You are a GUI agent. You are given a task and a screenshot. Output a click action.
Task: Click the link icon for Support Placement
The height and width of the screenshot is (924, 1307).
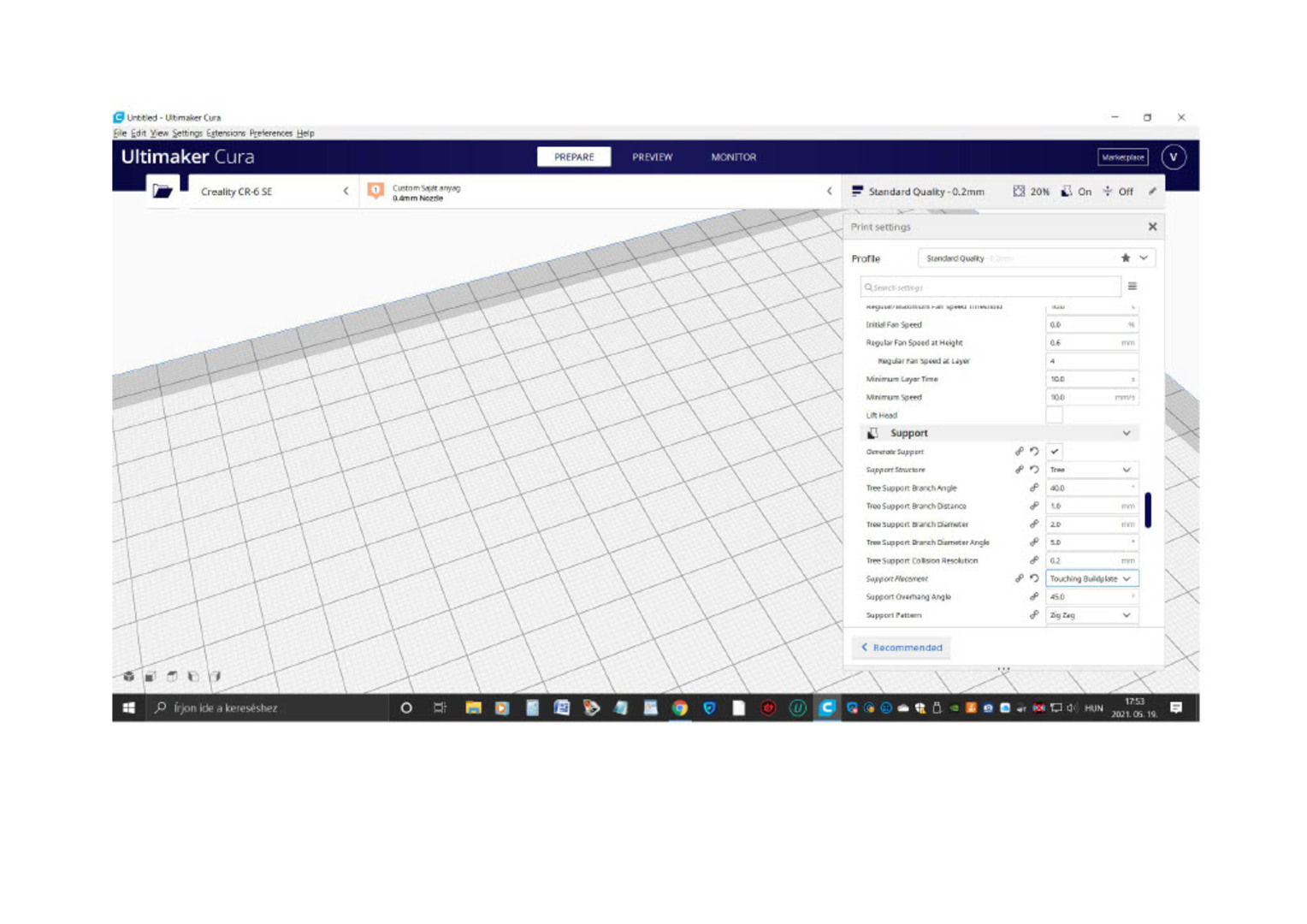(1020, 578)
